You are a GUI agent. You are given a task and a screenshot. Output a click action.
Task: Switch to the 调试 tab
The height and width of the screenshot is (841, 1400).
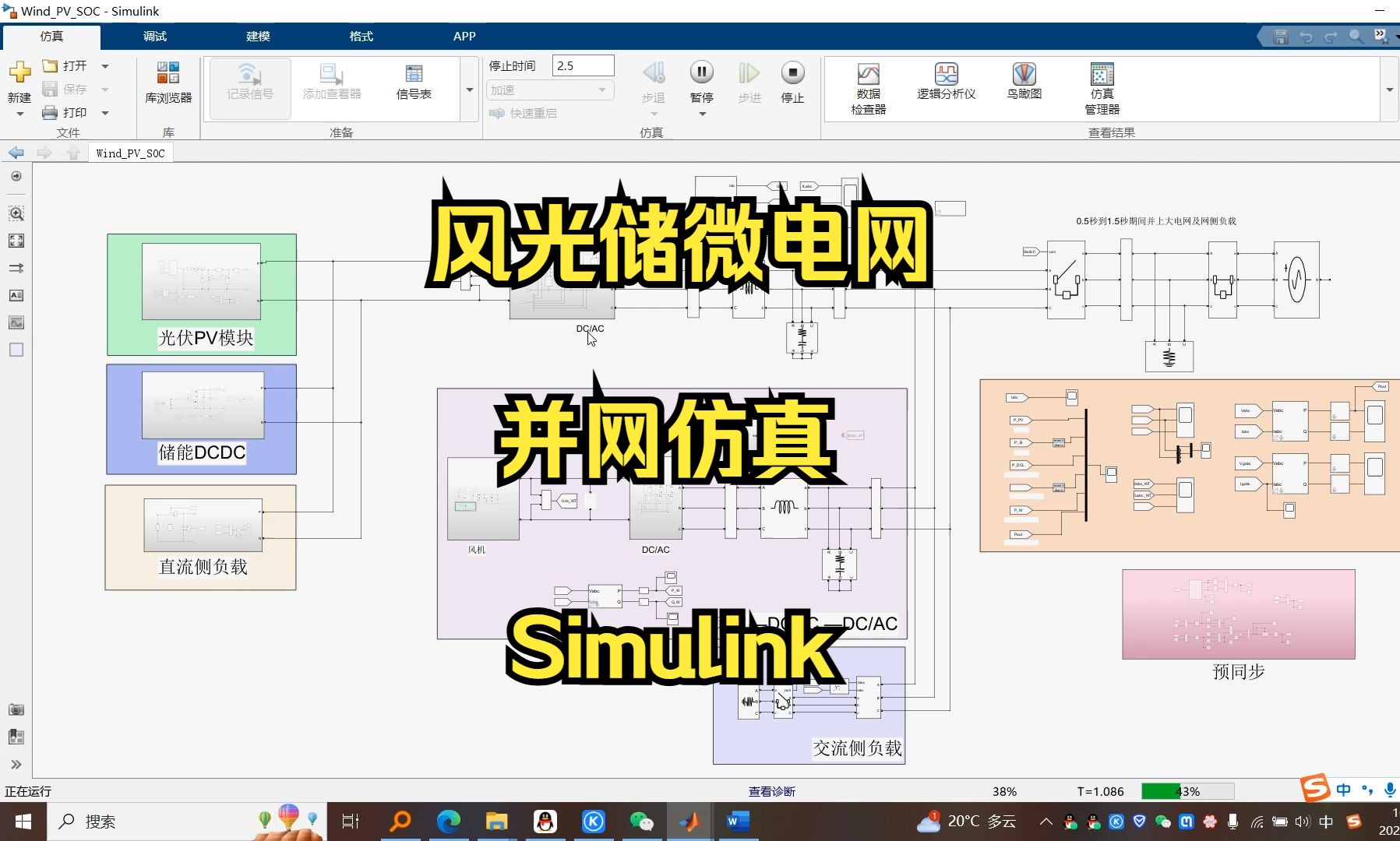click(x=155, y=36)
